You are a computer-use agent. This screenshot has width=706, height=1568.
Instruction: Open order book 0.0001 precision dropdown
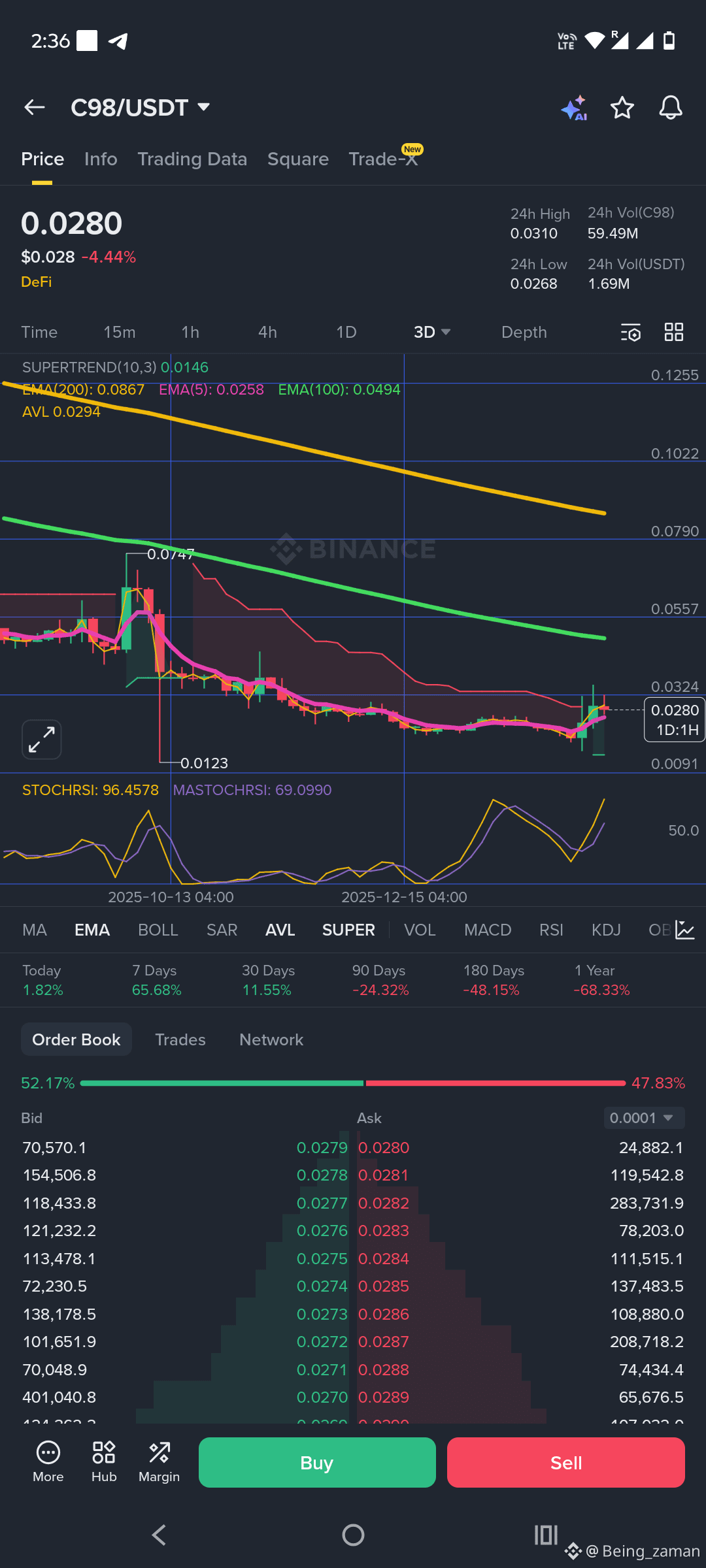point(644,1118)
